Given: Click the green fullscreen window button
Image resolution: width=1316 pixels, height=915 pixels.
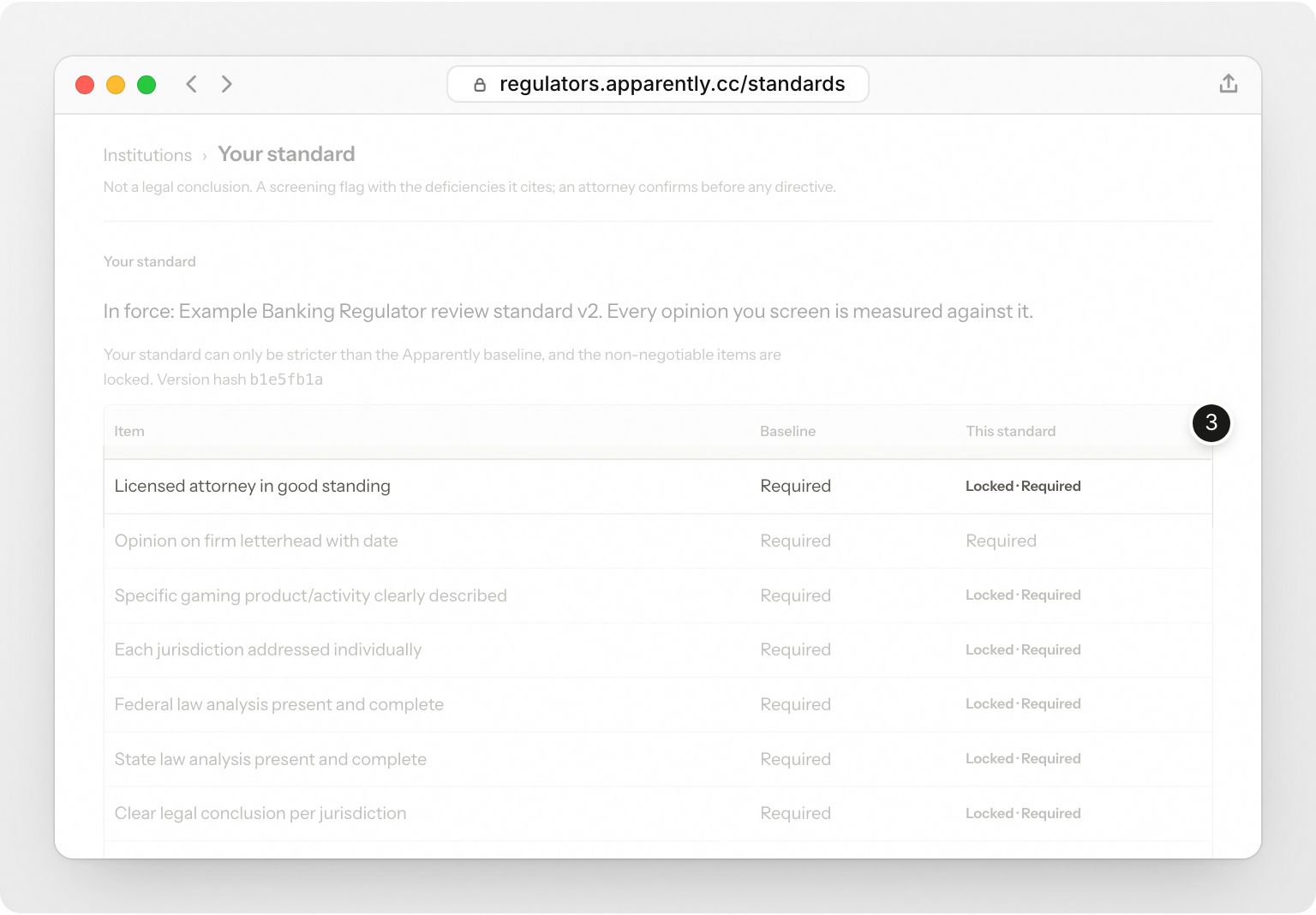Looking at the screenshot, I should click(x=147, y=85).
